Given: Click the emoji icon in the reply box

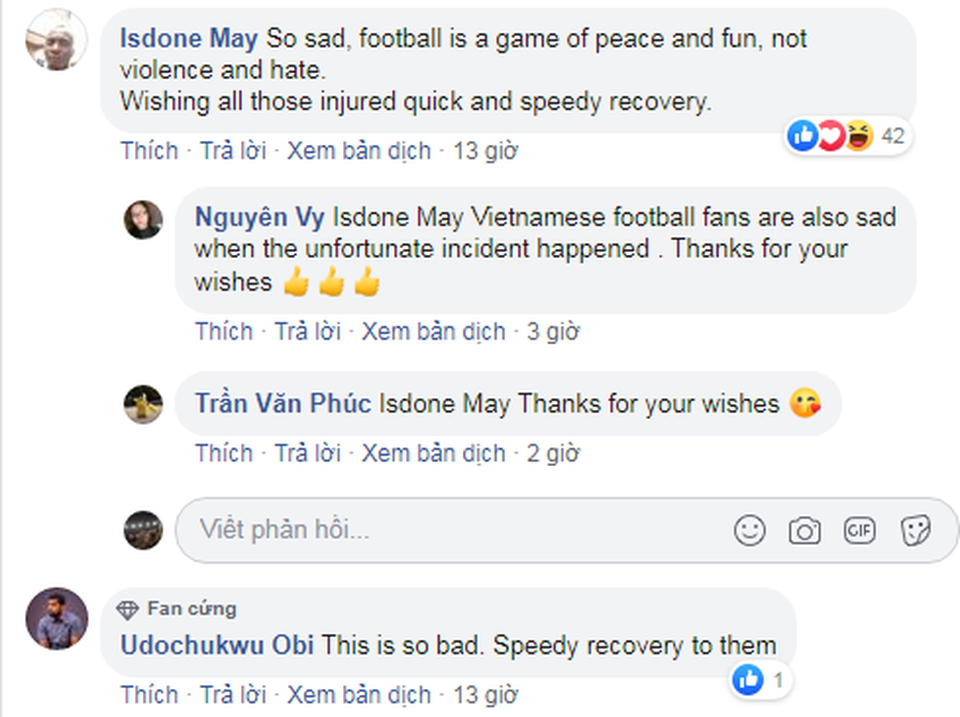Looking at the screenshot, I should 749,530.
